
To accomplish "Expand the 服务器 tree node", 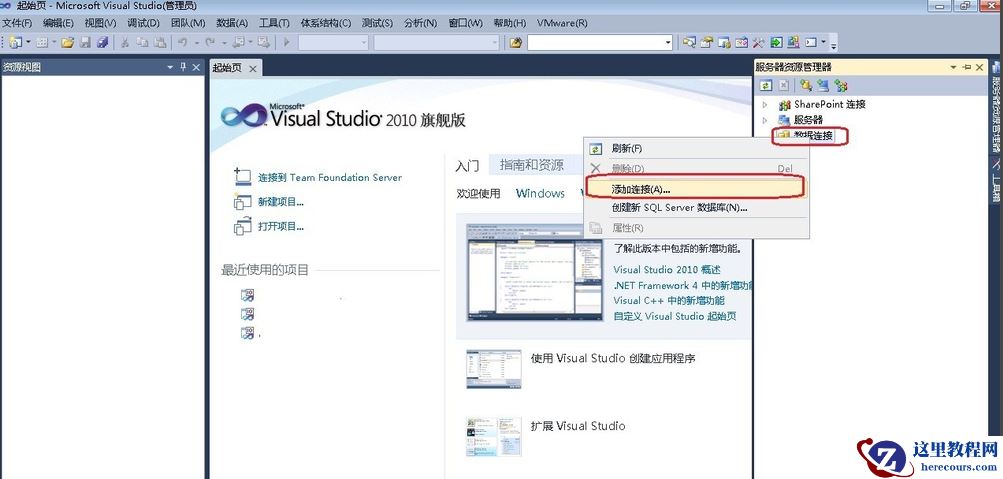I will [x=765, y=120].
